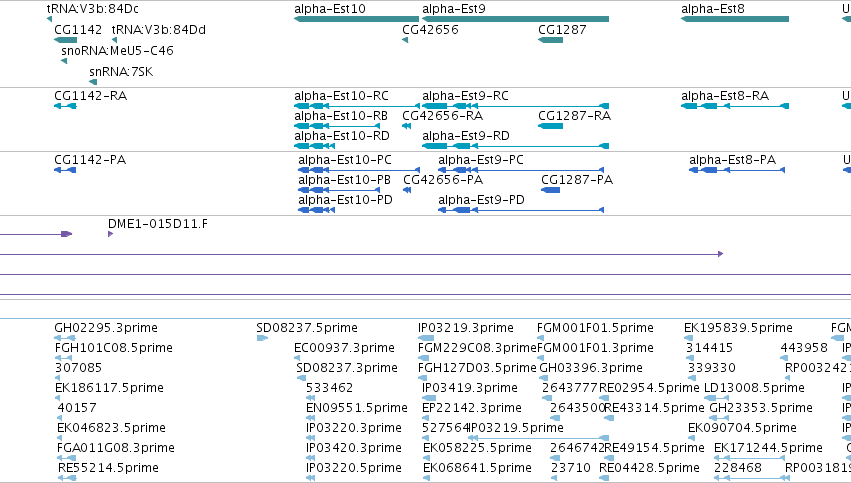Open the GH02295.3prime EST label

click(x=106, y=328)
